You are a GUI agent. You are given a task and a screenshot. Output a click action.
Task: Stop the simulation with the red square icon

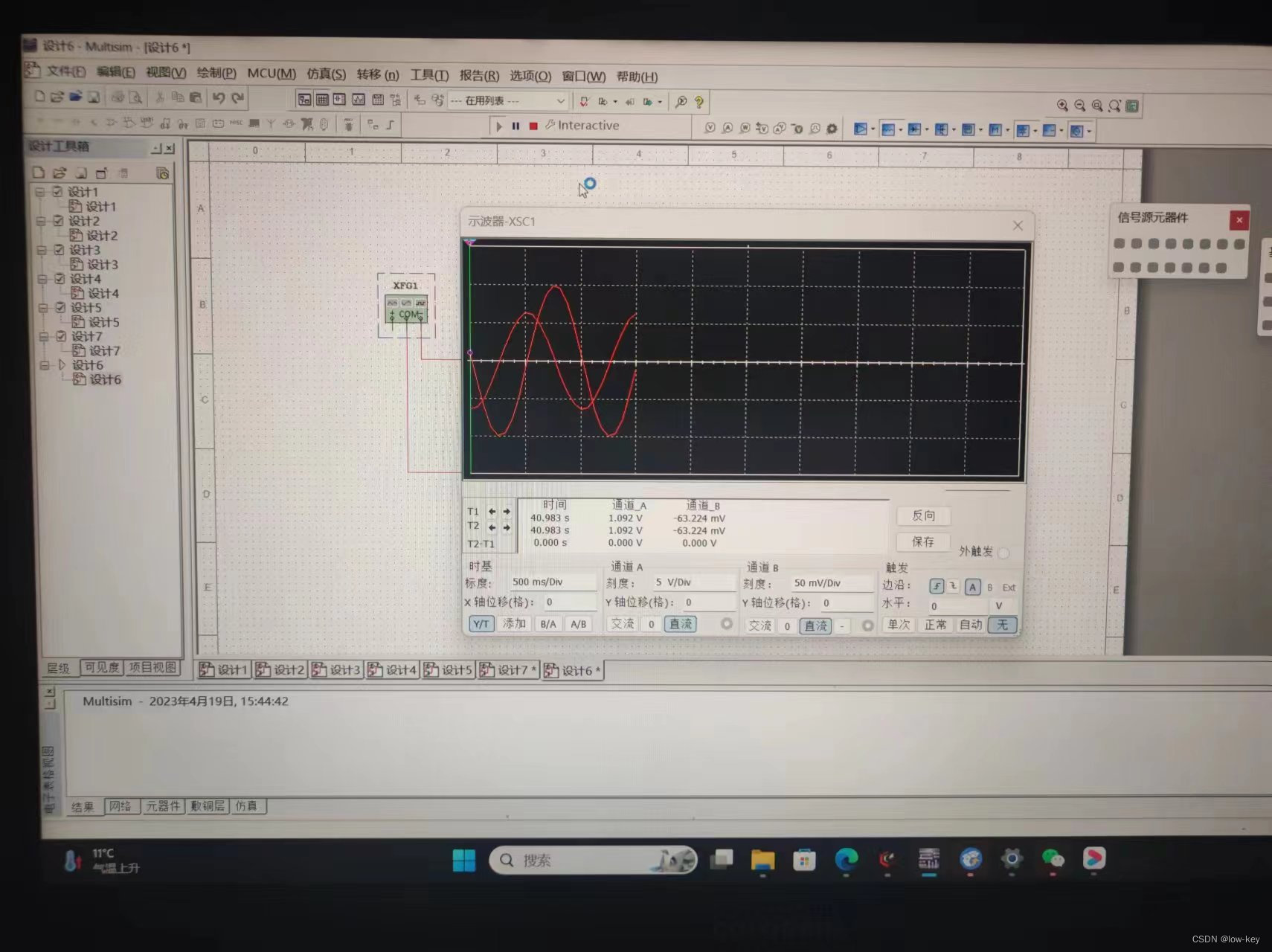click(x=533, y=126)
